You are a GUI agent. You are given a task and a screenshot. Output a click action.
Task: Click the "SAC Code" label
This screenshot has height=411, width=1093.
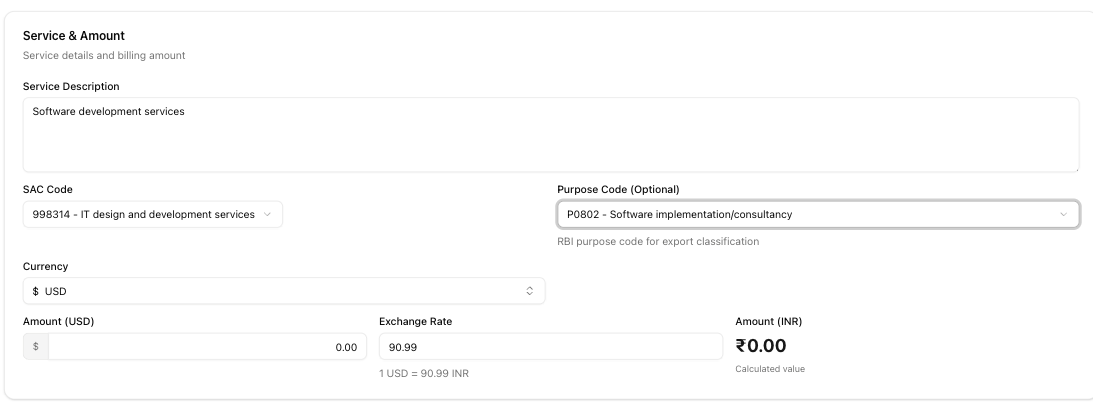(48, 189)
